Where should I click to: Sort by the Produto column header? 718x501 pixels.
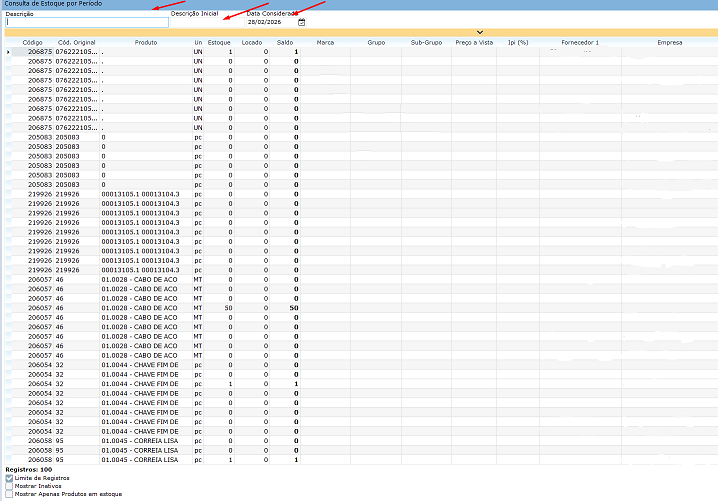(145, 43)
